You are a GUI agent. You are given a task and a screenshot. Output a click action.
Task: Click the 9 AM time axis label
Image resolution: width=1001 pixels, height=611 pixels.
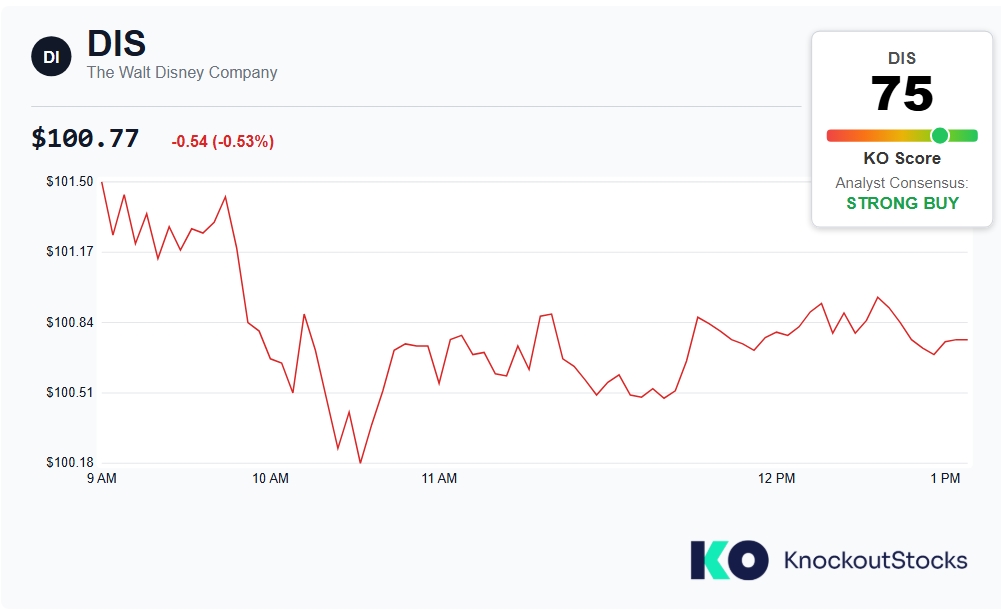coord(102,478)
